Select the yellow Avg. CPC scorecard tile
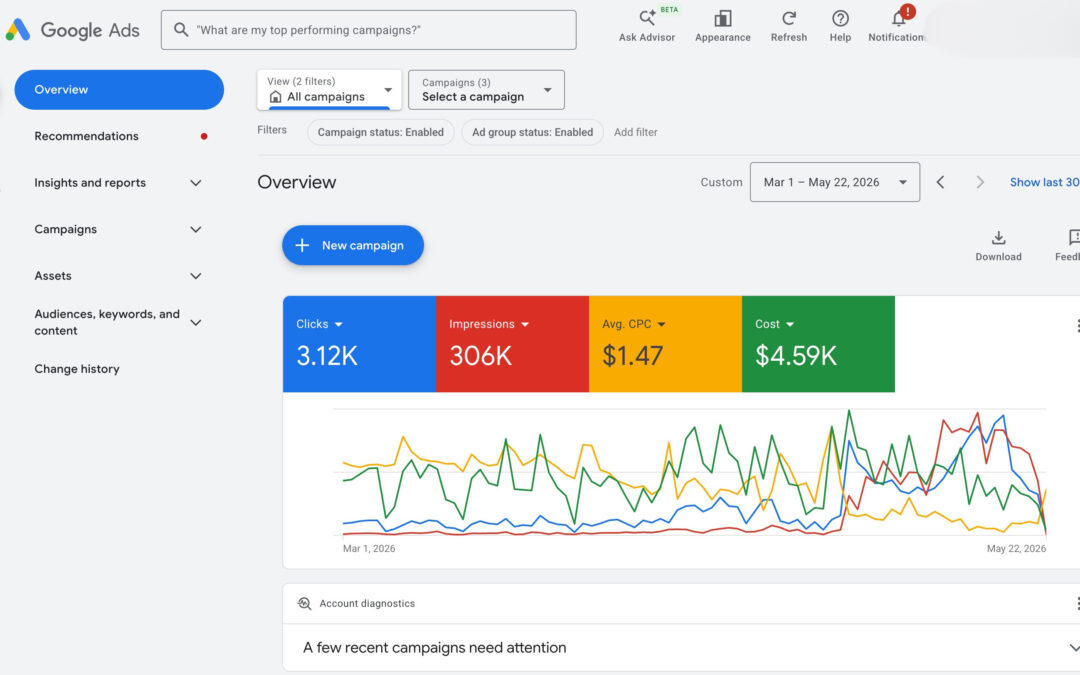Viewport: 1080px width, 675px height. tap(665, 344)
